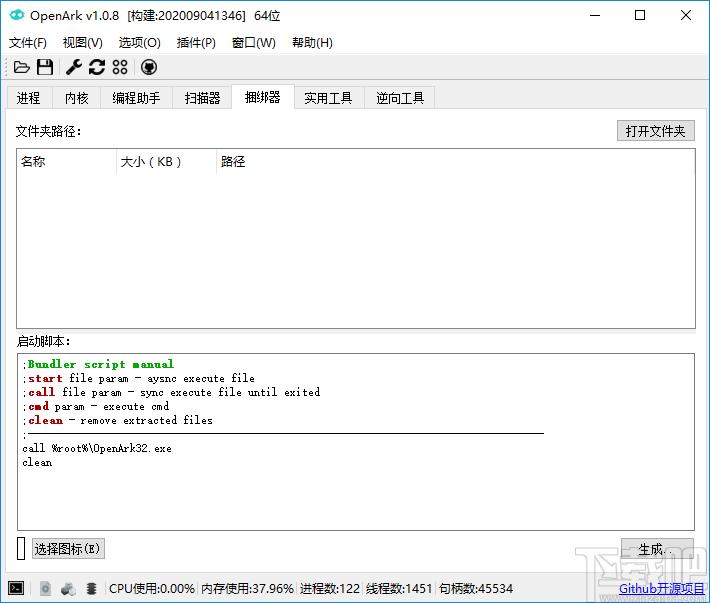The height and width of the screenshot is (603, 710).
Task: Click the open folder toolbar icon
Action: coord(21,67)
